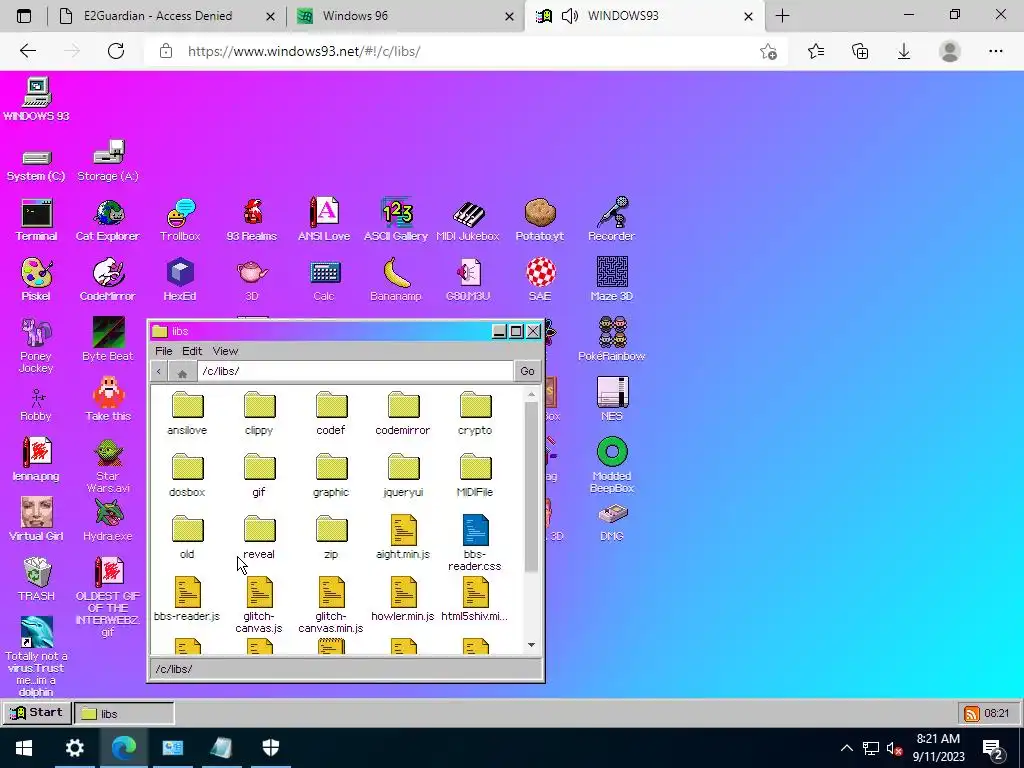Image resolution: width=1024 pixels, height=768 pixels.
Task: Click libs taskbar button
Action: tap(124, 713)
